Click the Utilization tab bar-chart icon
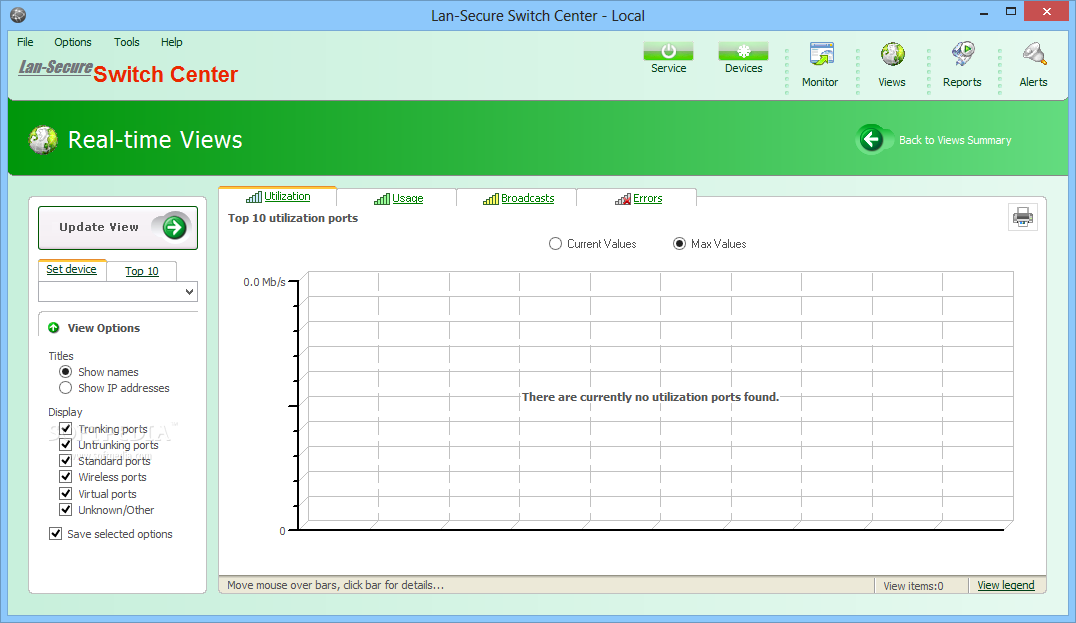 [x=253, y=197]
